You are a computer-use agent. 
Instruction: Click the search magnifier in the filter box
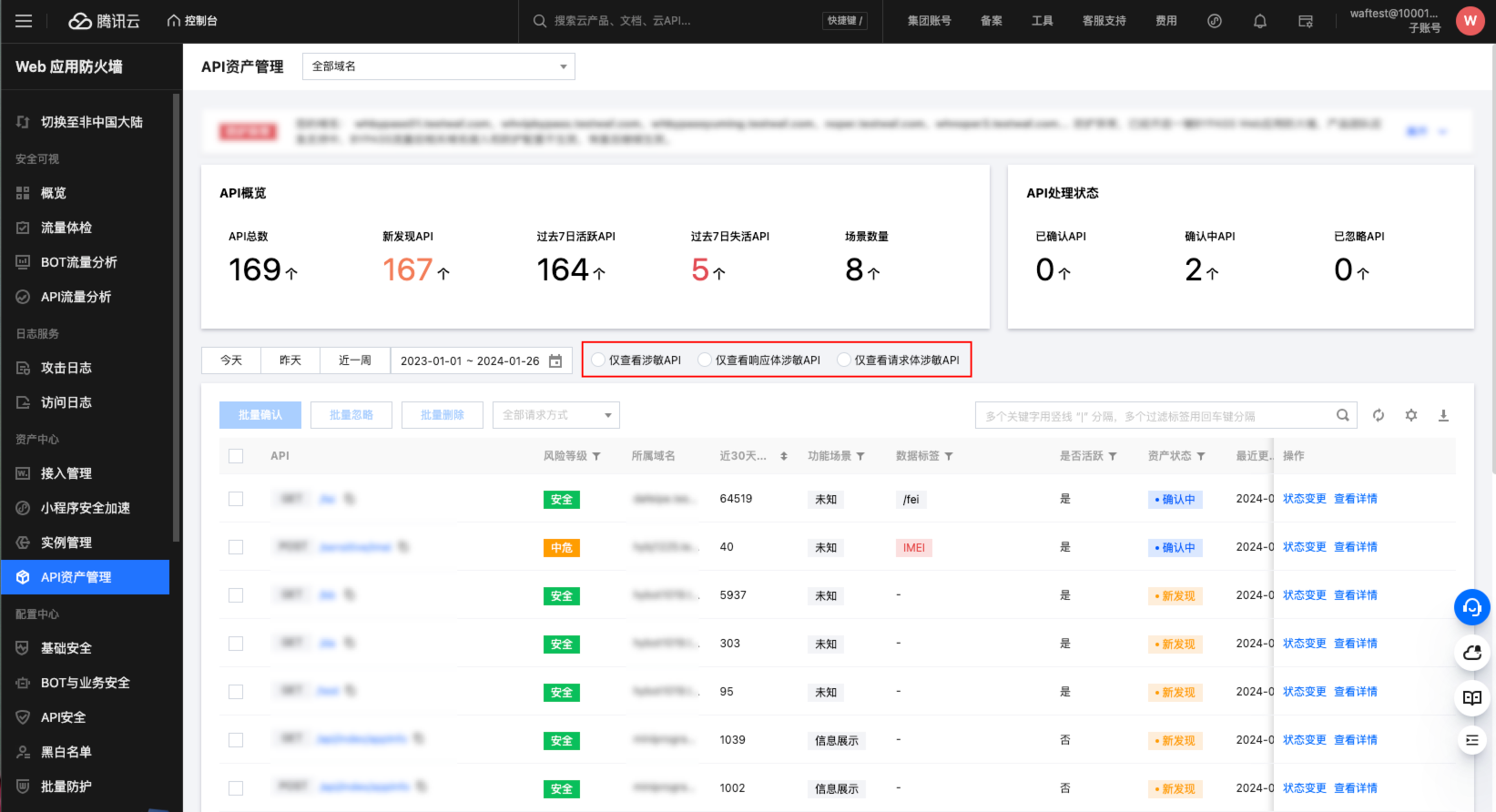pyautogui.click(x=1342, y=415)
